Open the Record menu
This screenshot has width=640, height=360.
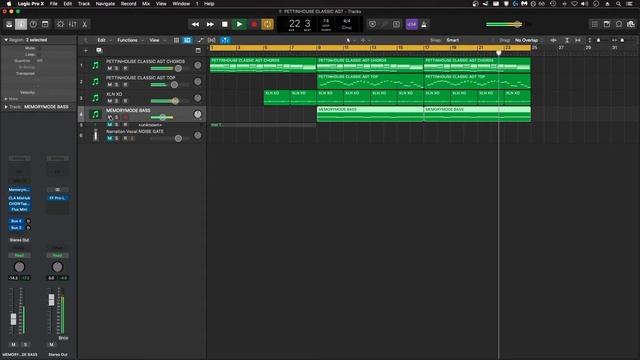pyautogui.click(x=128, y=4)
